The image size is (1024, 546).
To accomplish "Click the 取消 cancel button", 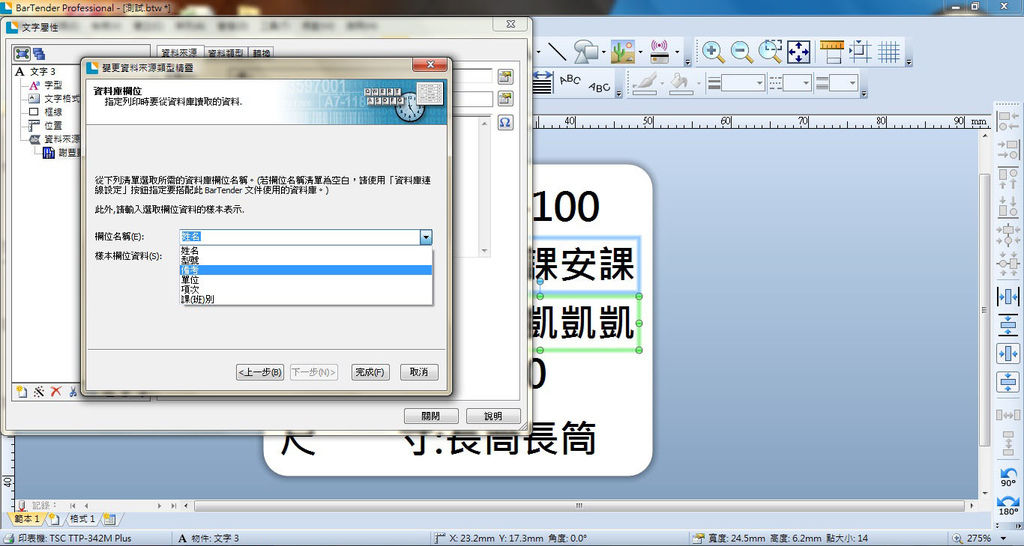I will pyautogui.click(x=419, y=372).
